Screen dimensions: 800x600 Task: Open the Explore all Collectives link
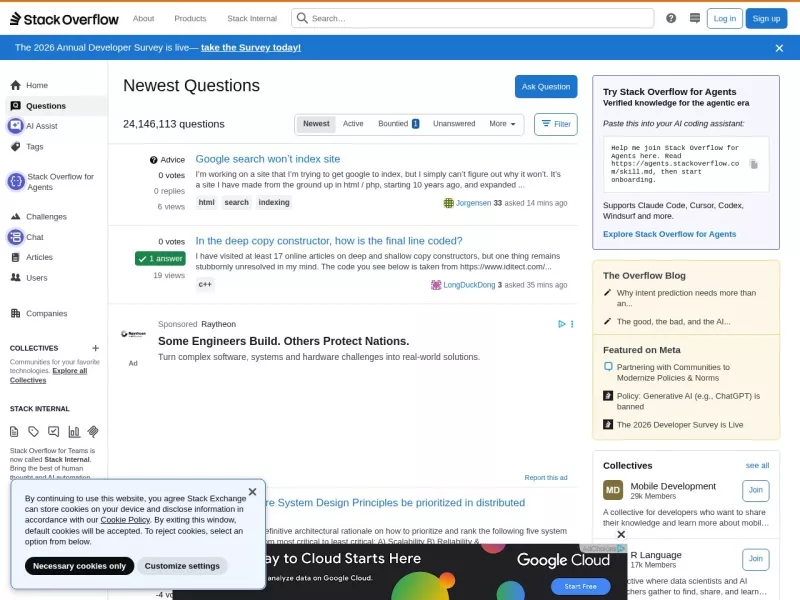48,376
